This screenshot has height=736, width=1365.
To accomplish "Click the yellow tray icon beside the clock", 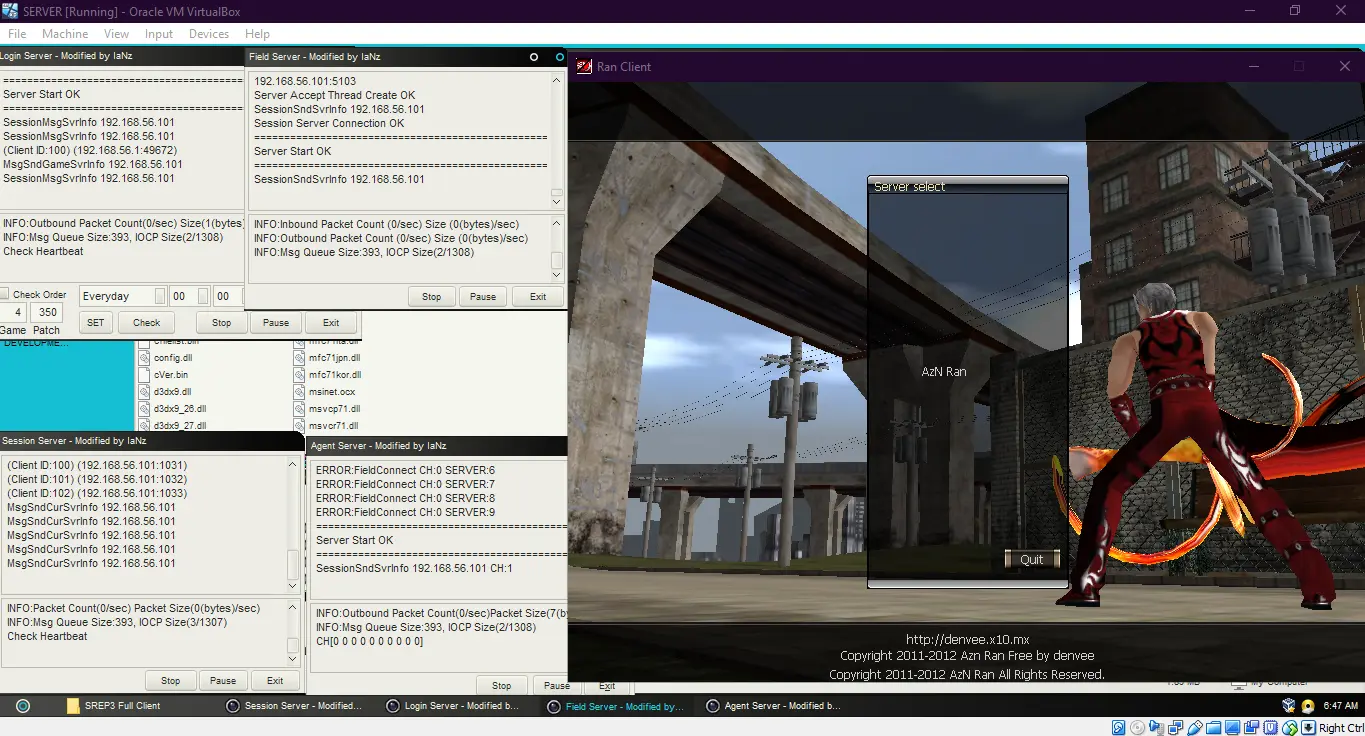I will (1307, 706).
